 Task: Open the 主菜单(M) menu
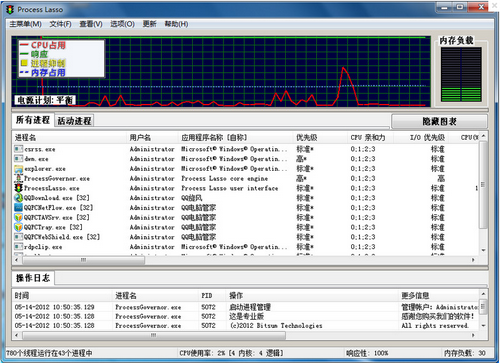click(25, 24)
